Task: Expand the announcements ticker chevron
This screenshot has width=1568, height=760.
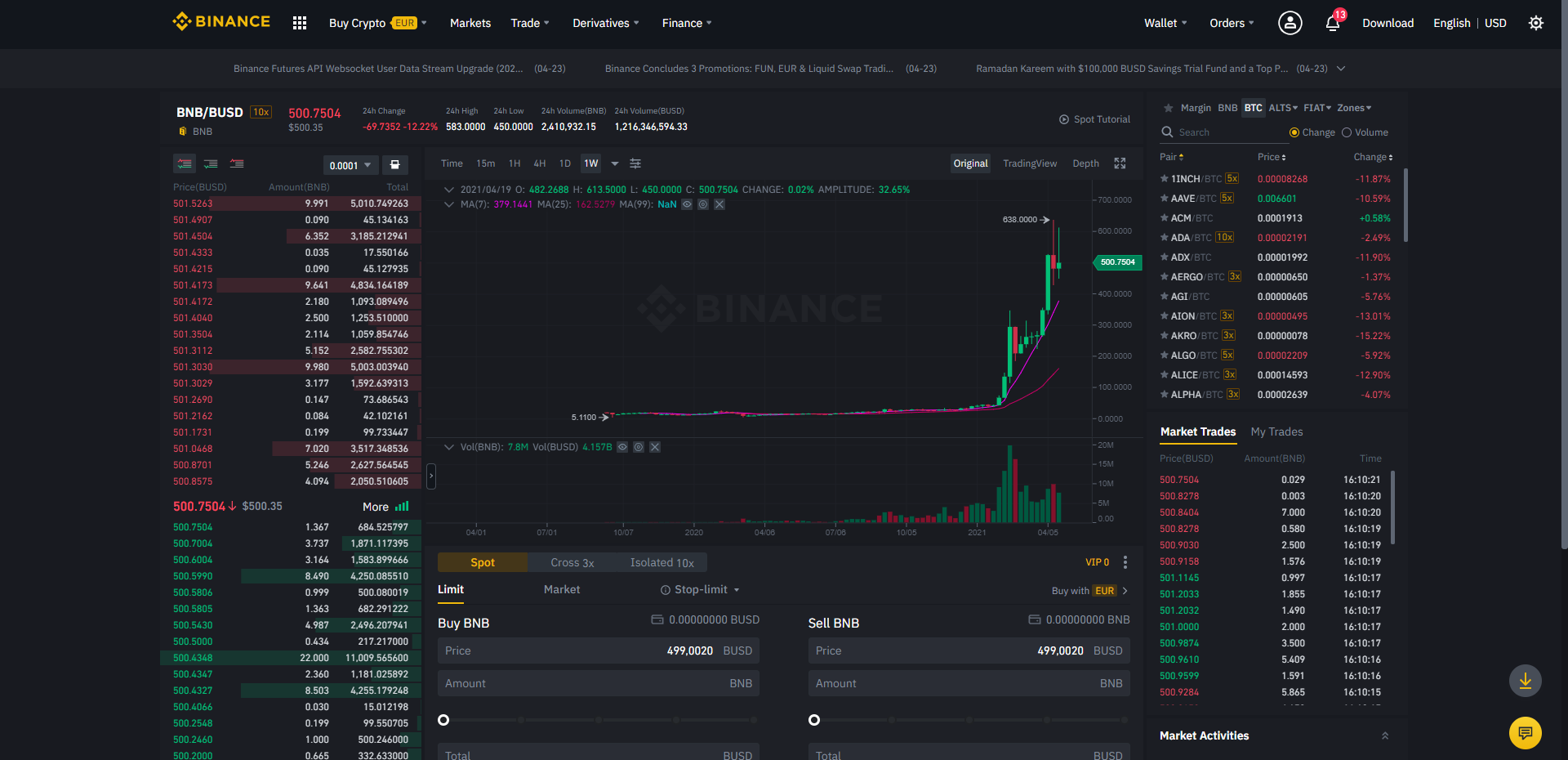Action: tap(1341, 69)
